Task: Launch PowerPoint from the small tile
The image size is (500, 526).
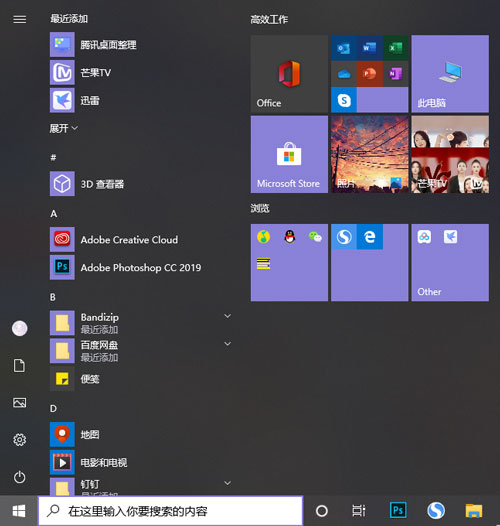Action: point(369,74)
